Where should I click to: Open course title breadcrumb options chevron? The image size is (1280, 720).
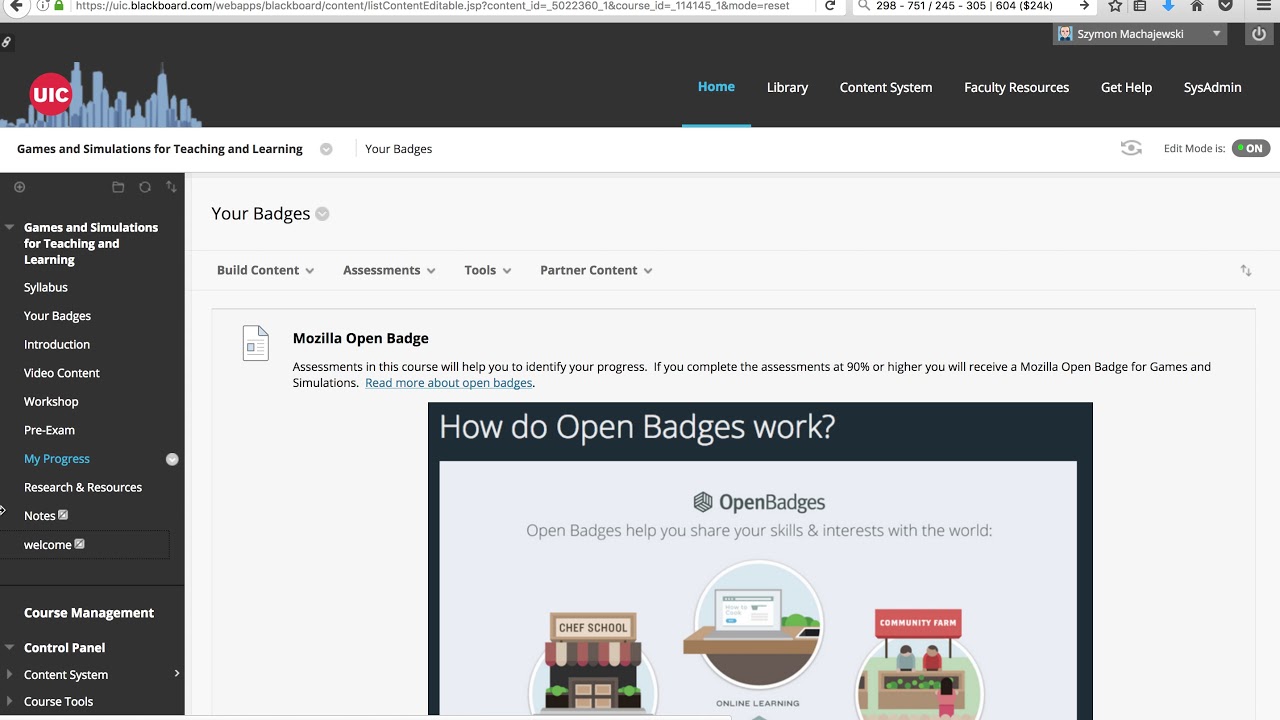click(x=326, y=149)
